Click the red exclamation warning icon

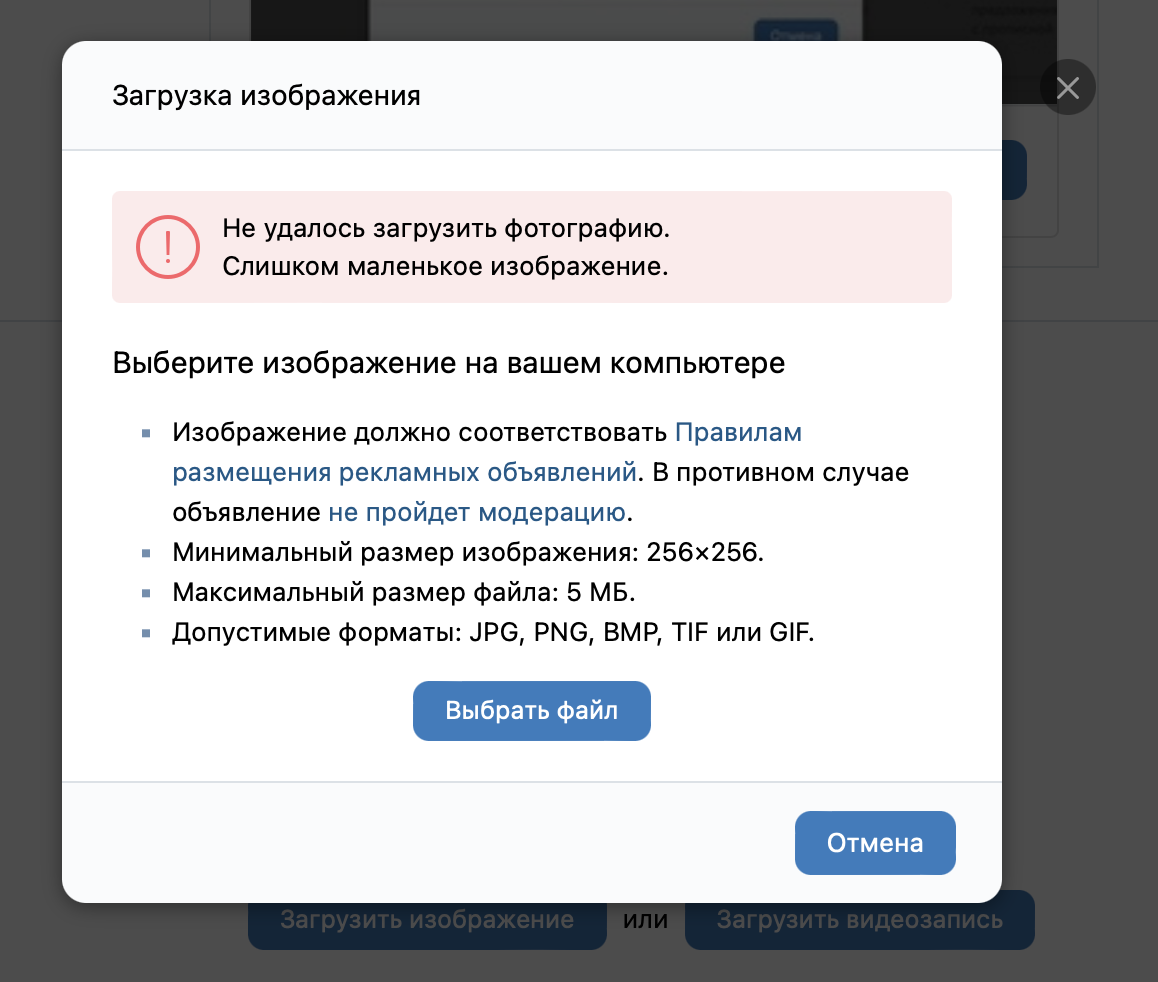168,247
